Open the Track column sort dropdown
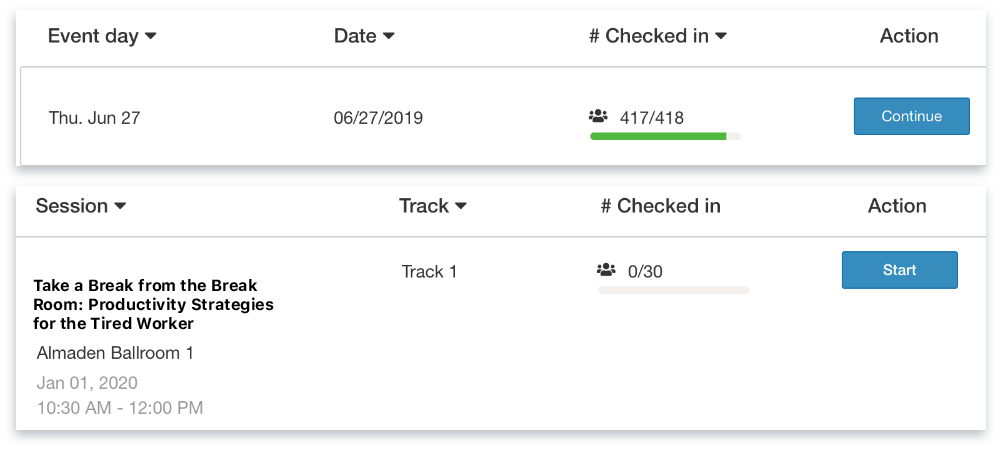This screenshot has width=1000, height=450. point(433,206)
